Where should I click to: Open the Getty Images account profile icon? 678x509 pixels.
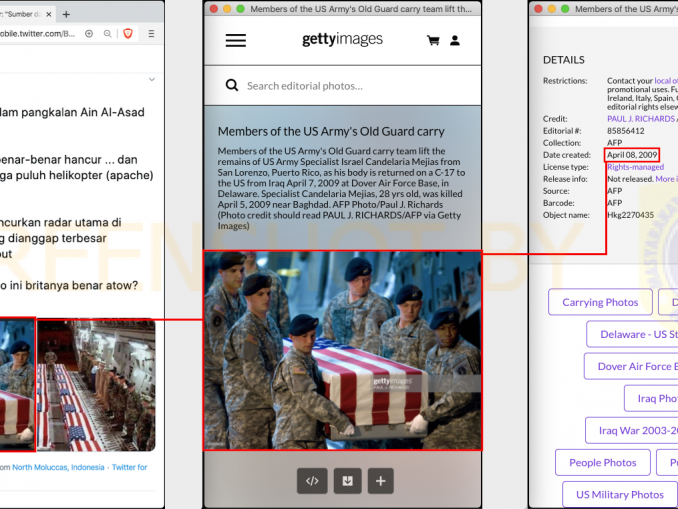pos(454,40)
